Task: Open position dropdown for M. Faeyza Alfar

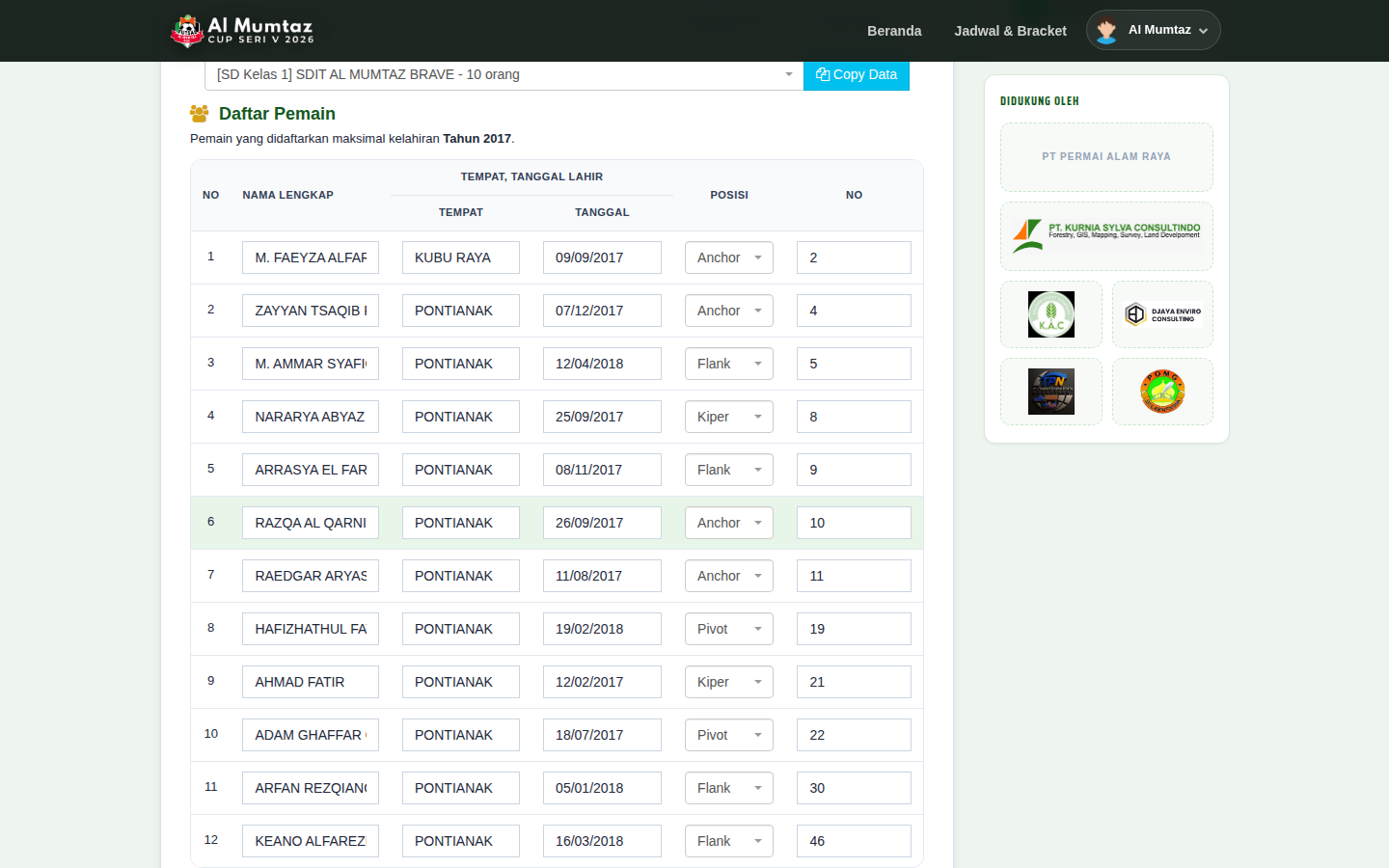Action: click(729, 258)
